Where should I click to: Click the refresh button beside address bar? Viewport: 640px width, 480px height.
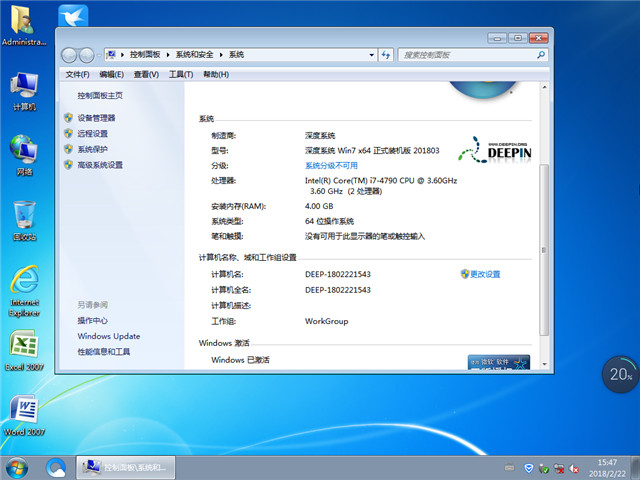coord(386,55)
